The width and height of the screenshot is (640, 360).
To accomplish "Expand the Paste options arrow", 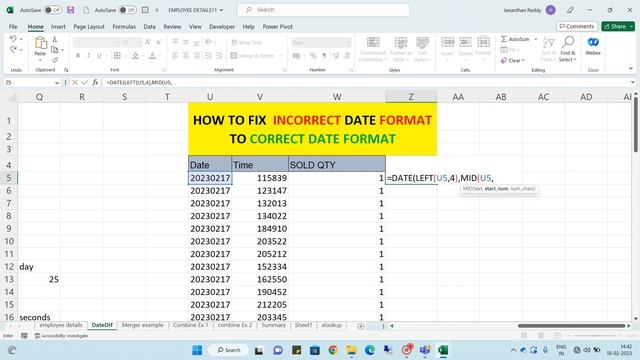I will (x=40, y=60).
